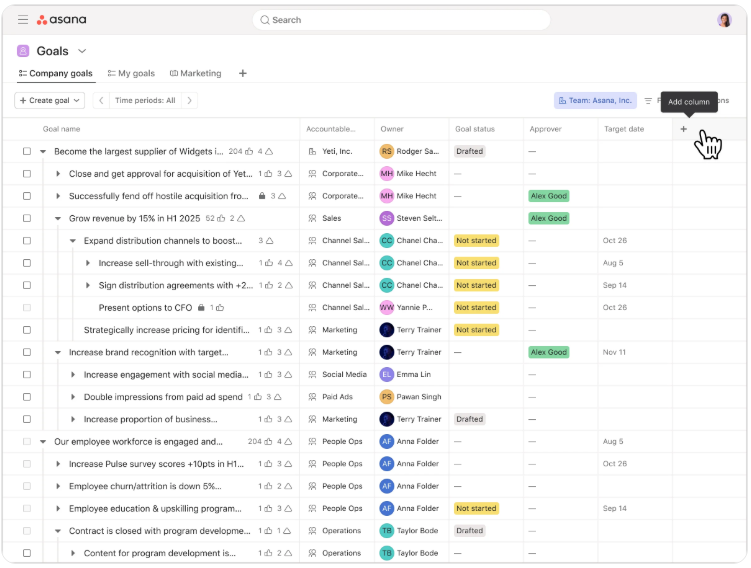The height and width of the screenshot is (568, 751).
Task: Click search magnifier icon
Action: [264, 20]
